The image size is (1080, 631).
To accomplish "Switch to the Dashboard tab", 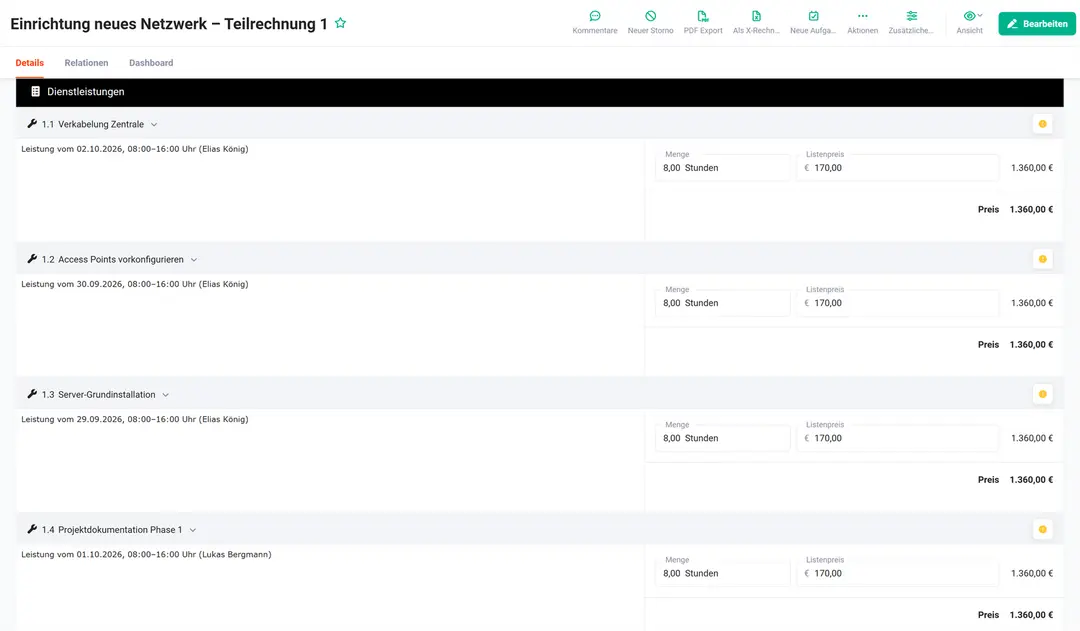I will tap(151, 63).
